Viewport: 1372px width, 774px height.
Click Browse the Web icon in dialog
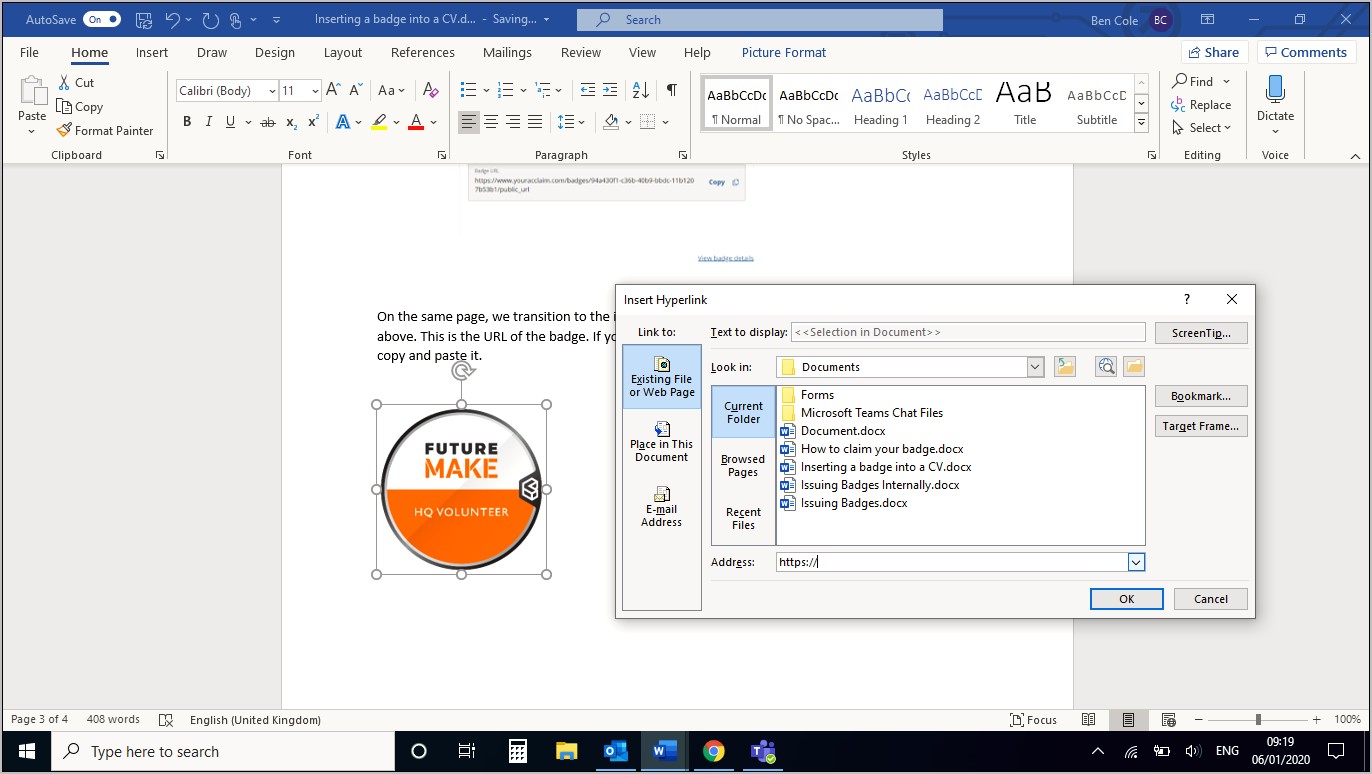tap(1105, 367)
